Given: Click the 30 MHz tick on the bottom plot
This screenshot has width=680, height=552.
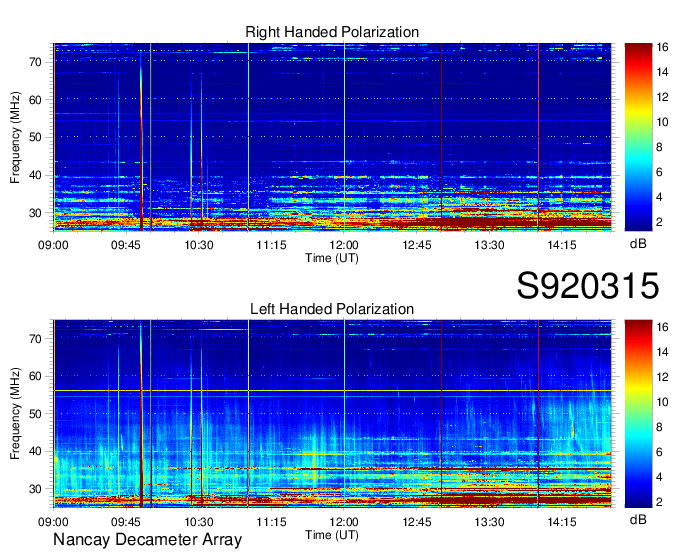Looking at the screenshot, I should (x=36, y=490).
